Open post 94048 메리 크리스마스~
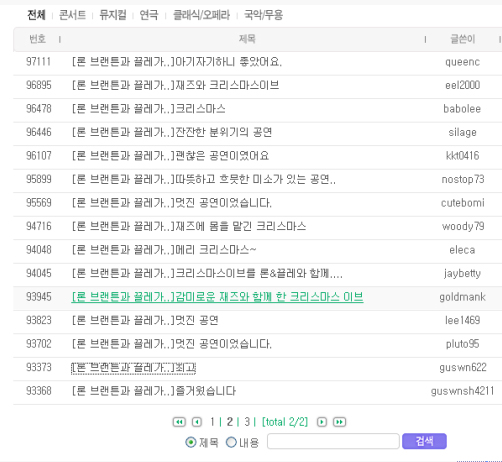Screen dimensions: 502x462 pos(164,250)
